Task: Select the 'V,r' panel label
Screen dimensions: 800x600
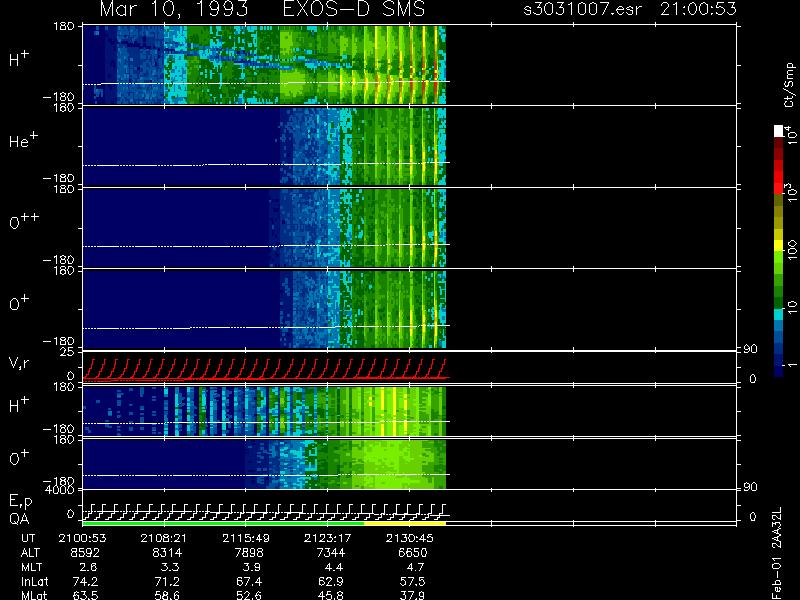Action: [19, 363]
